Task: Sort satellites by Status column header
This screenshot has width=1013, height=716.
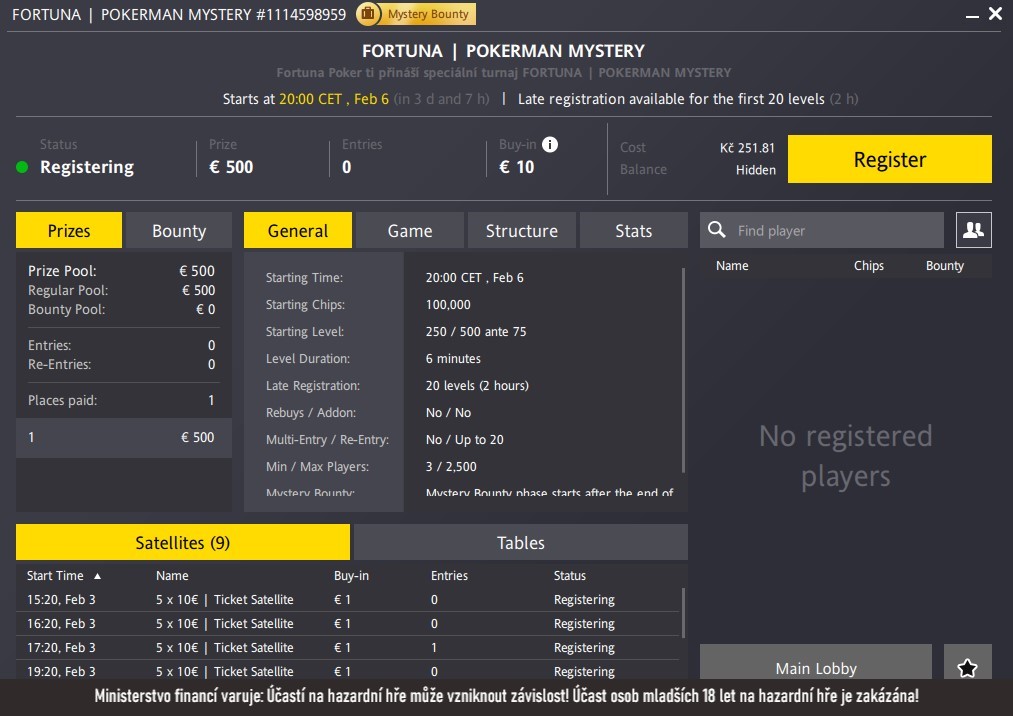Action: click(x=569, y=576)
